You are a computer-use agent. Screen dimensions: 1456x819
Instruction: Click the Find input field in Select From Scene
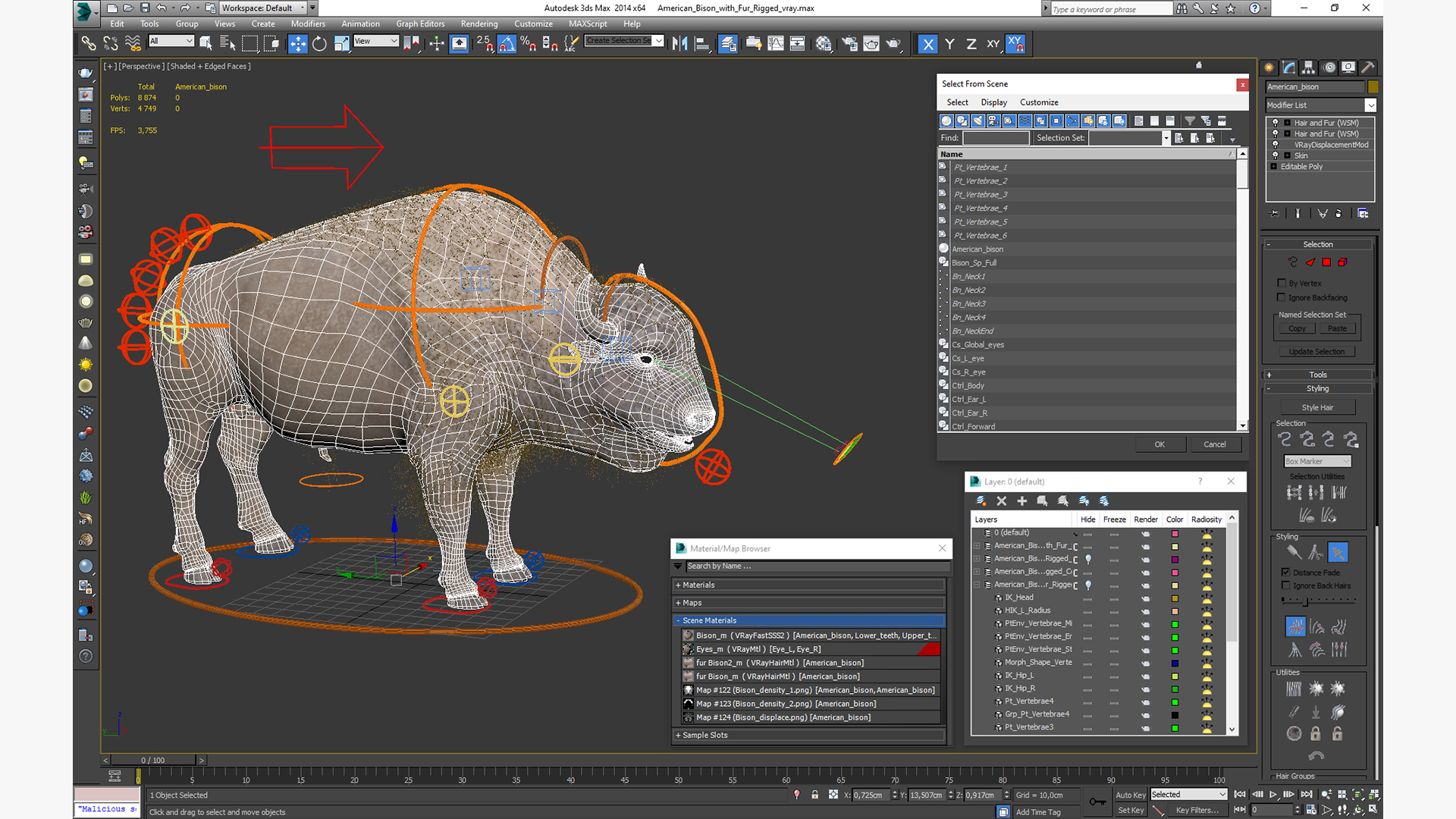pyautogui.click(x=996, y=138)
